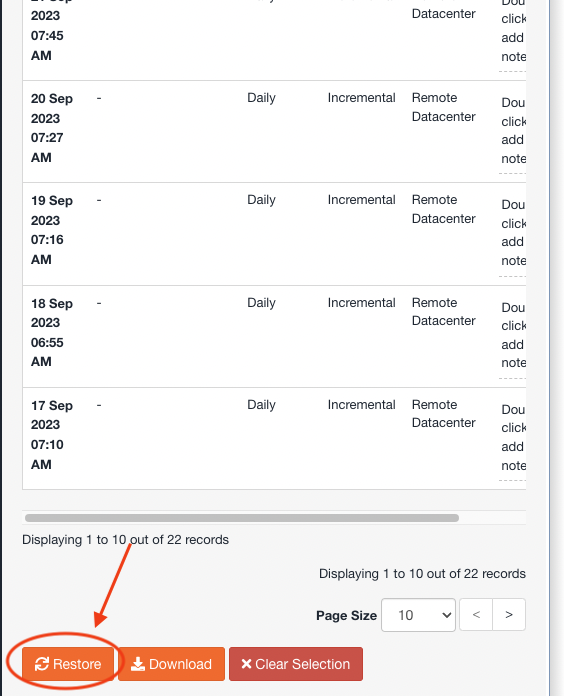Click the download arrow icon

(x=138, y=664)
